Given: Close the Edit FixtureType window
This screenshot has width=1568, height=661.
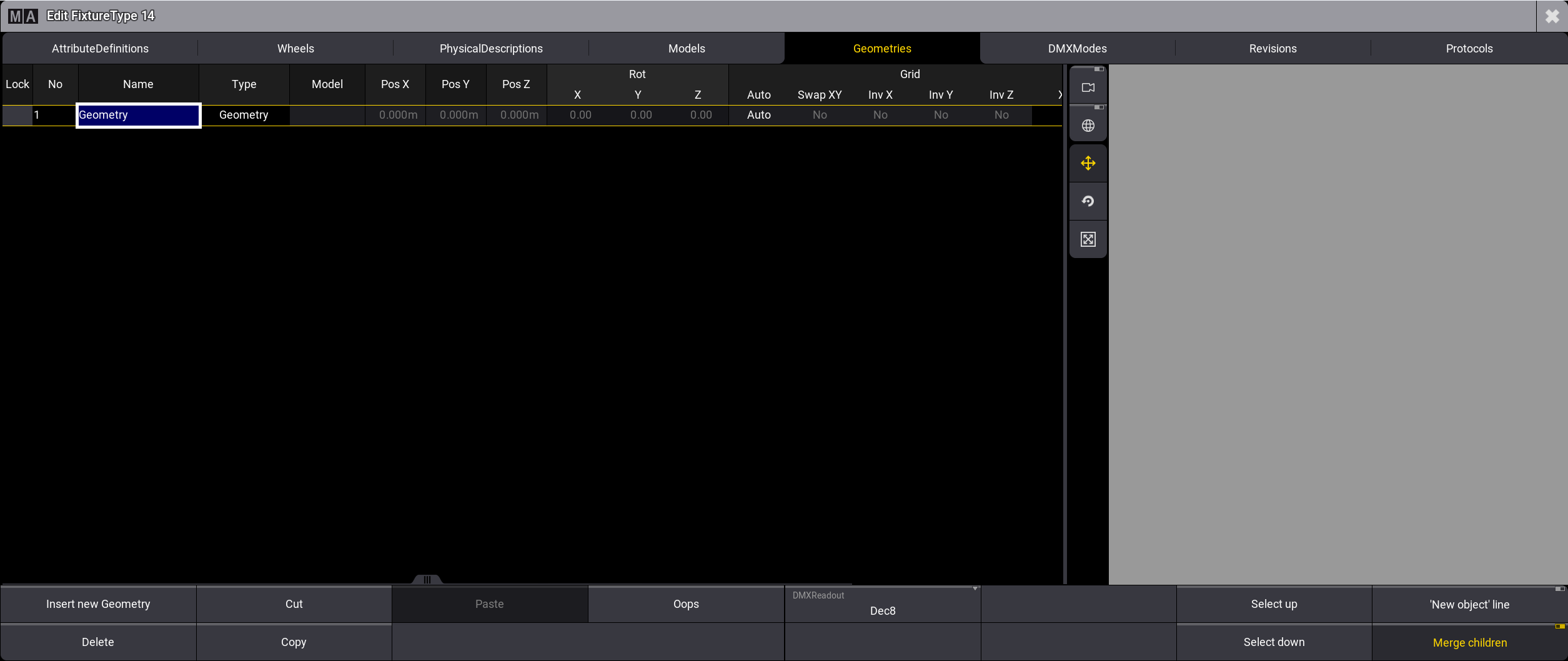Looking at the screenshot, I should (1552, 16).
